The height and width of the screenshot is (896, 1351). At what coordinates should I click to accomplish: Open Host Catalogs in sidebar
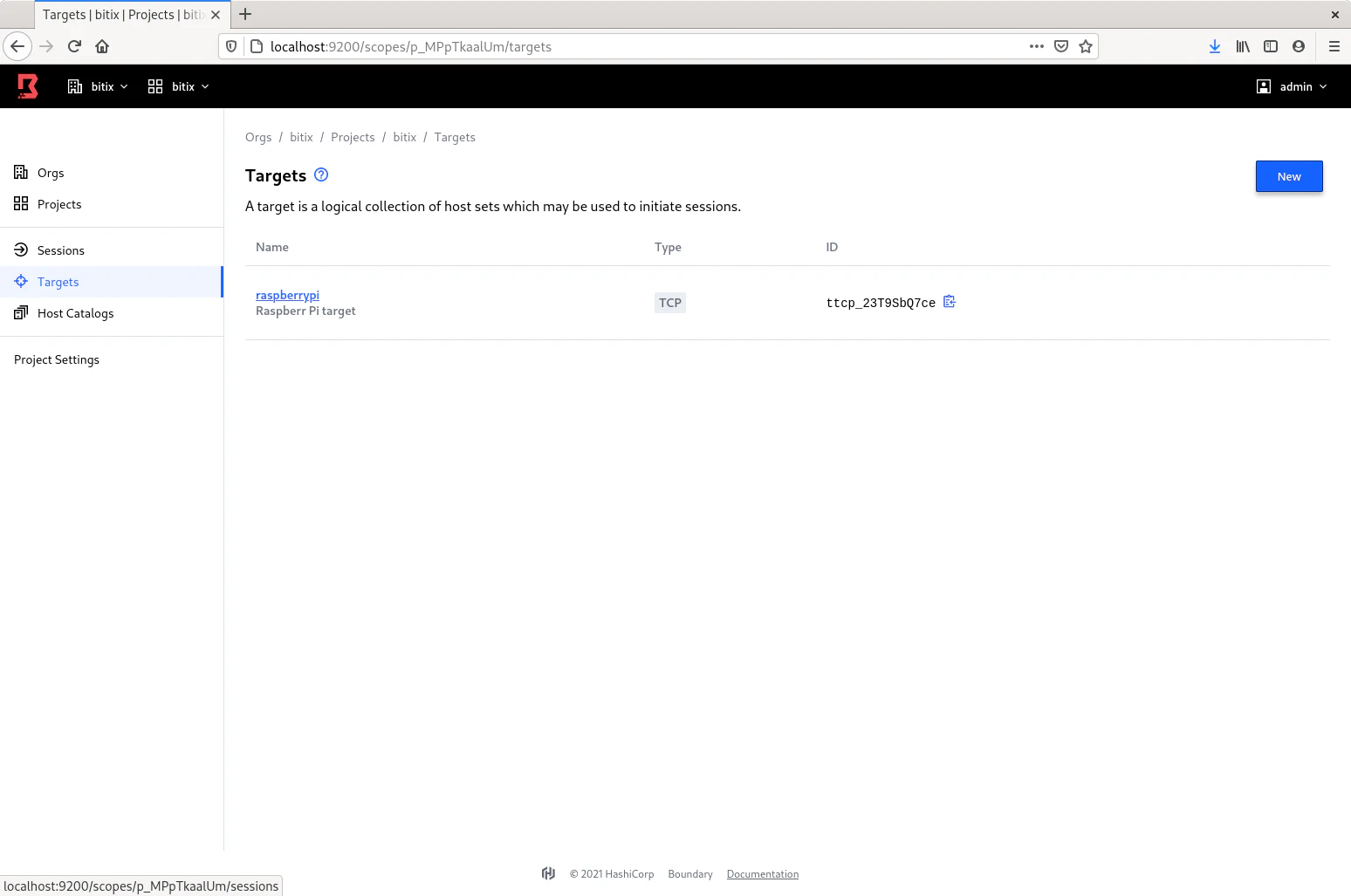(75, 313)
